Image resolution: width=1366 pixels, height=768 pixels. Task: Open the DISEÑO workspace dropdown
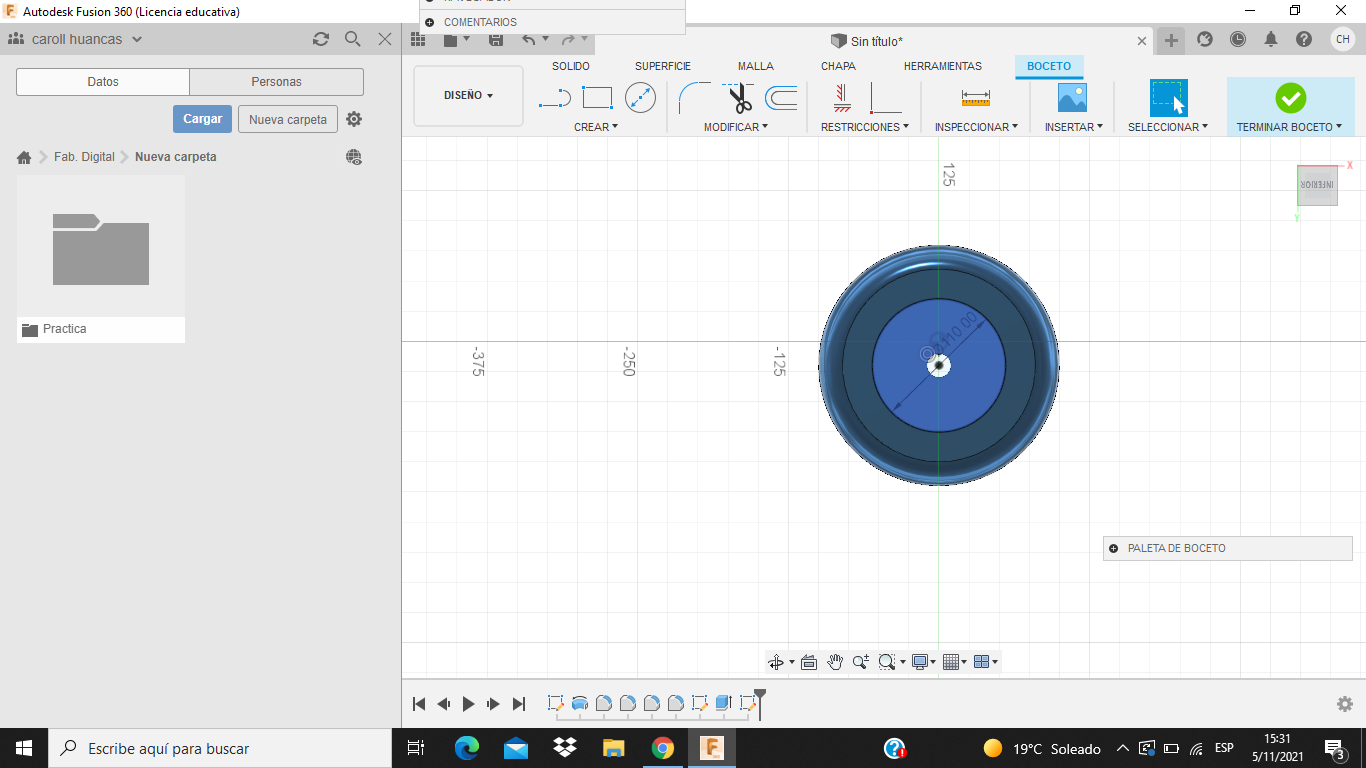[468, 96]
